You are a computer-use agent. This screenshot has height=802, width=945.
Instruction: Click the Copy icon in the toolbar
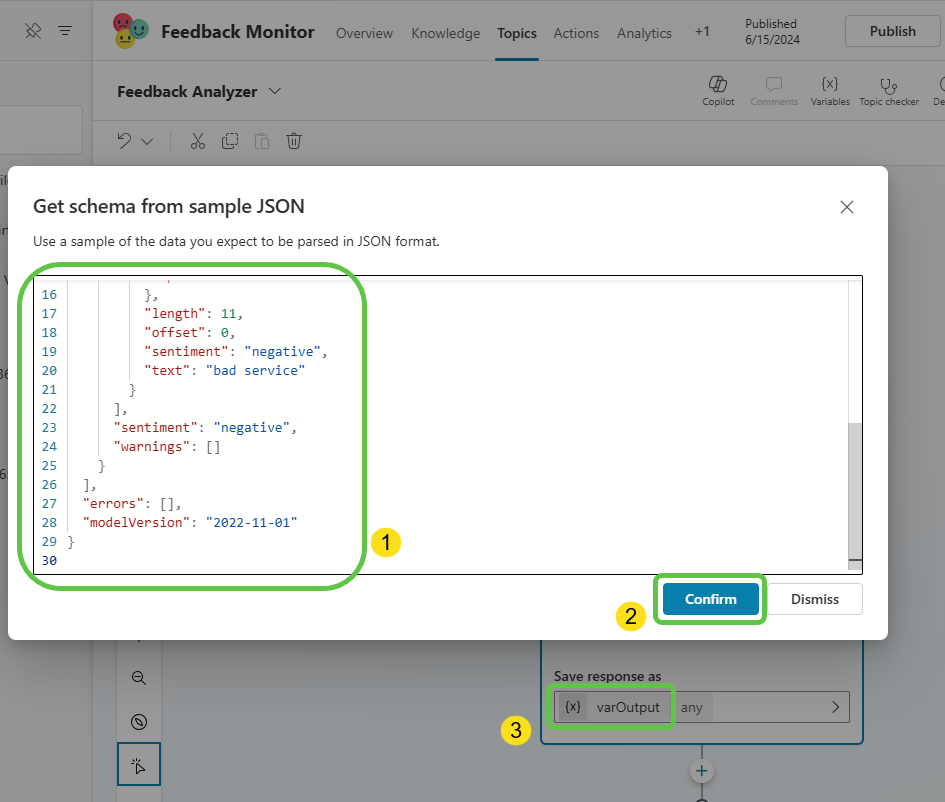point(230,141)
